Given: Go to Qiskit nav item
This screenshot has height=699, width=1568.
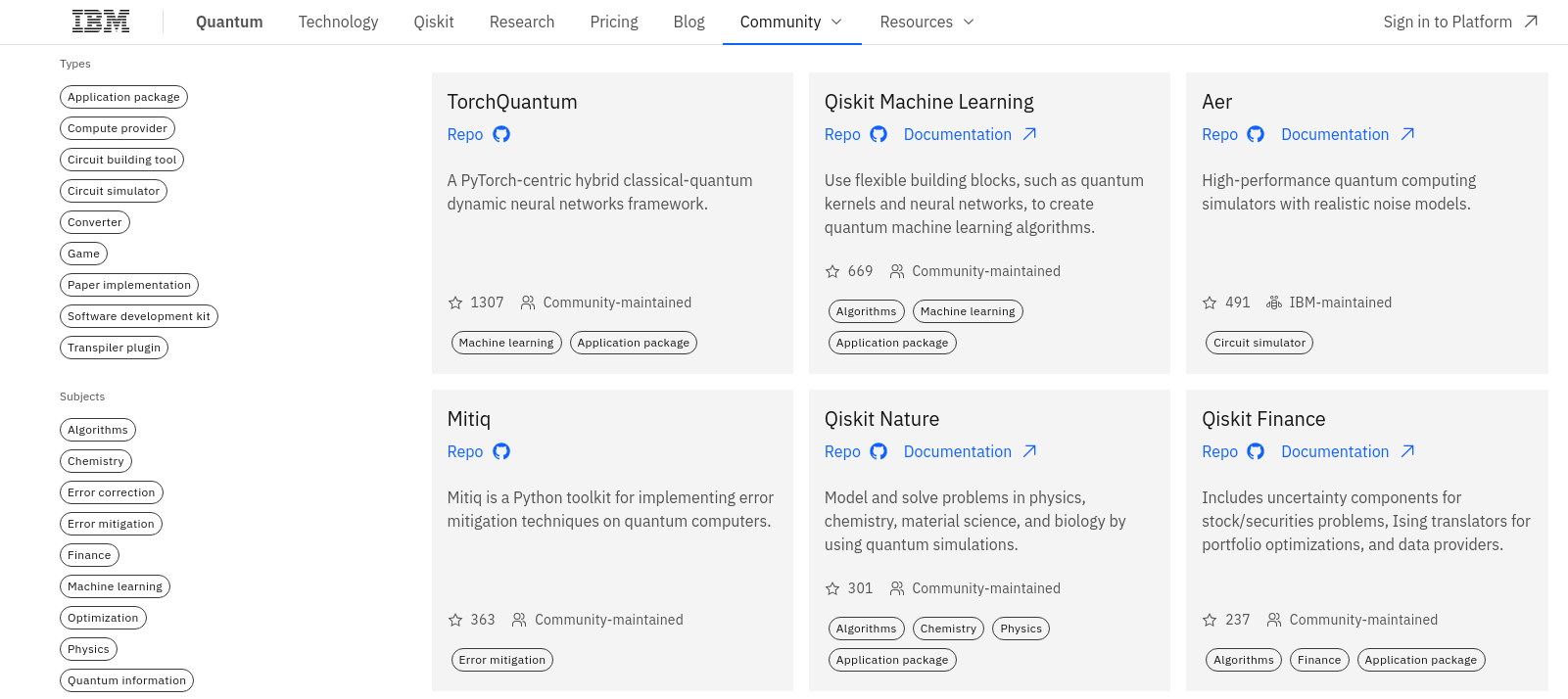Looking at the screenshot, I should [x=434, y=22].
